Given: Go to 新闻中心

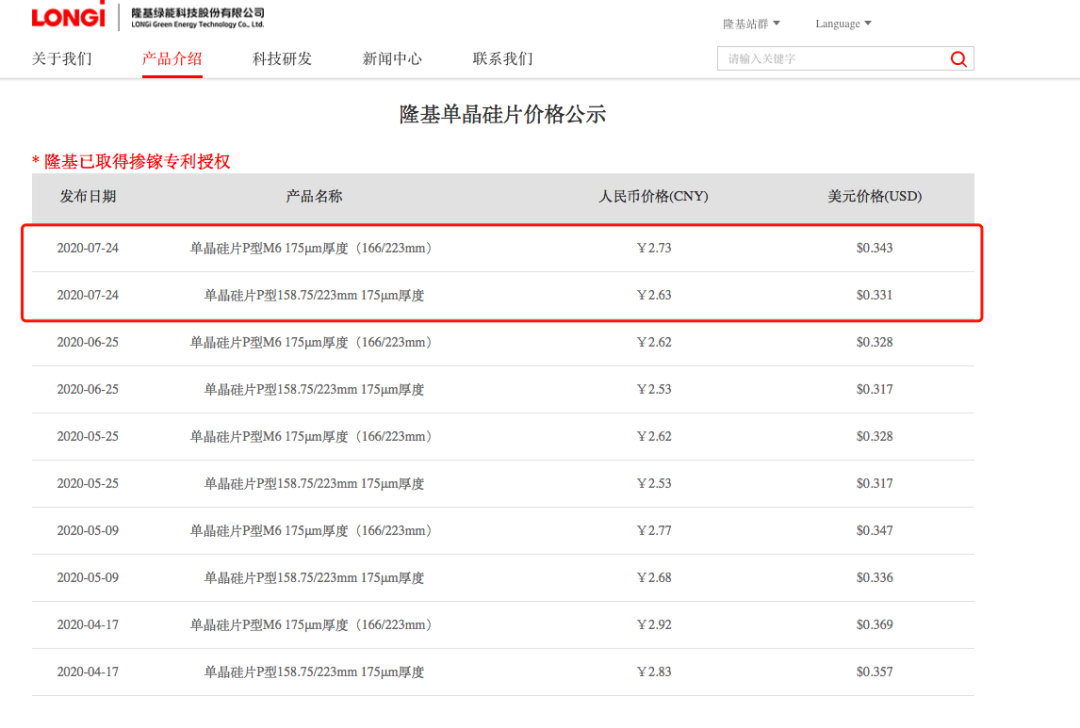Looking at the screenshot, I should click(393, 59).
